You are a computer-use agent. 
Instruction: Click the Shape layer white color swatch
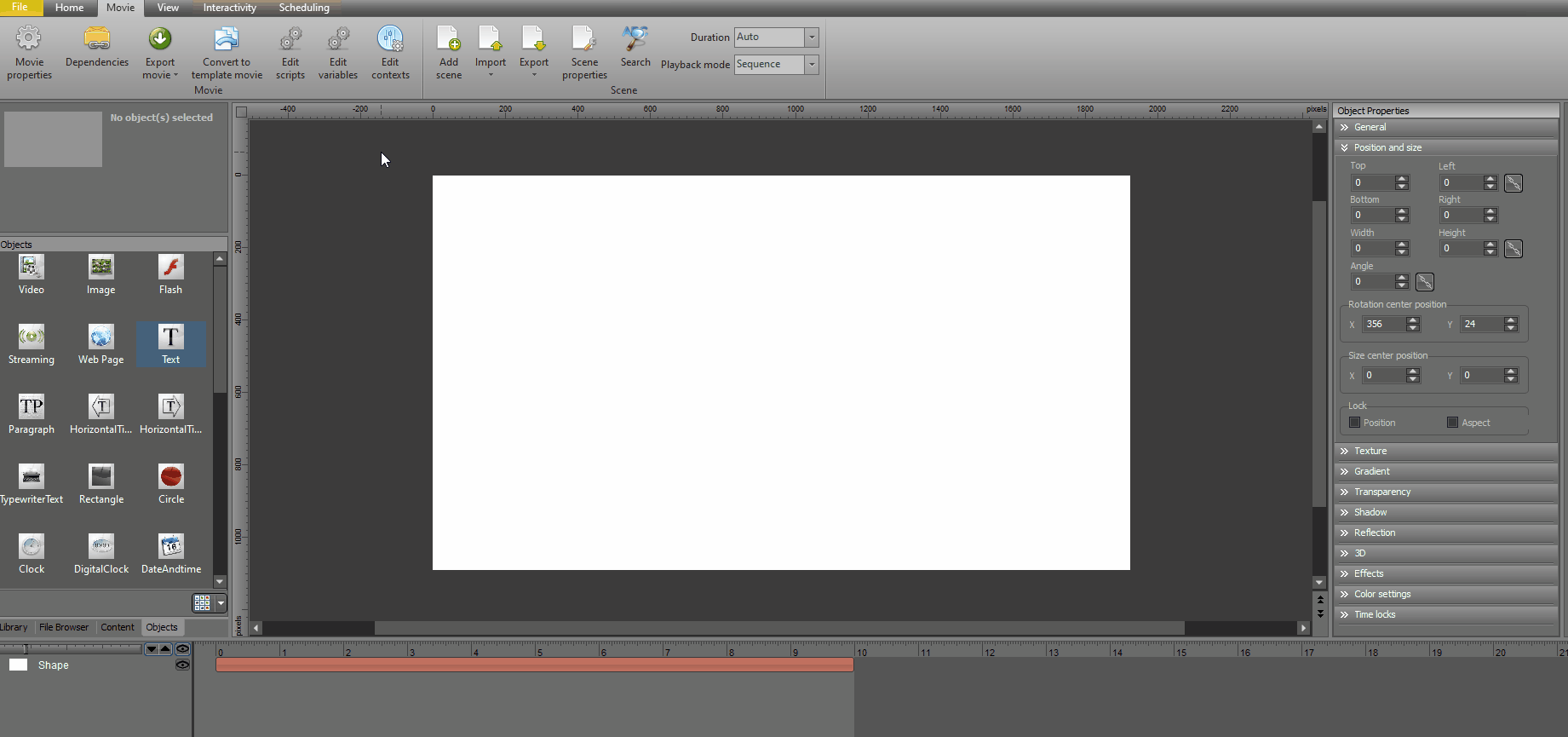pyautogui.click(x=18, y=665)
